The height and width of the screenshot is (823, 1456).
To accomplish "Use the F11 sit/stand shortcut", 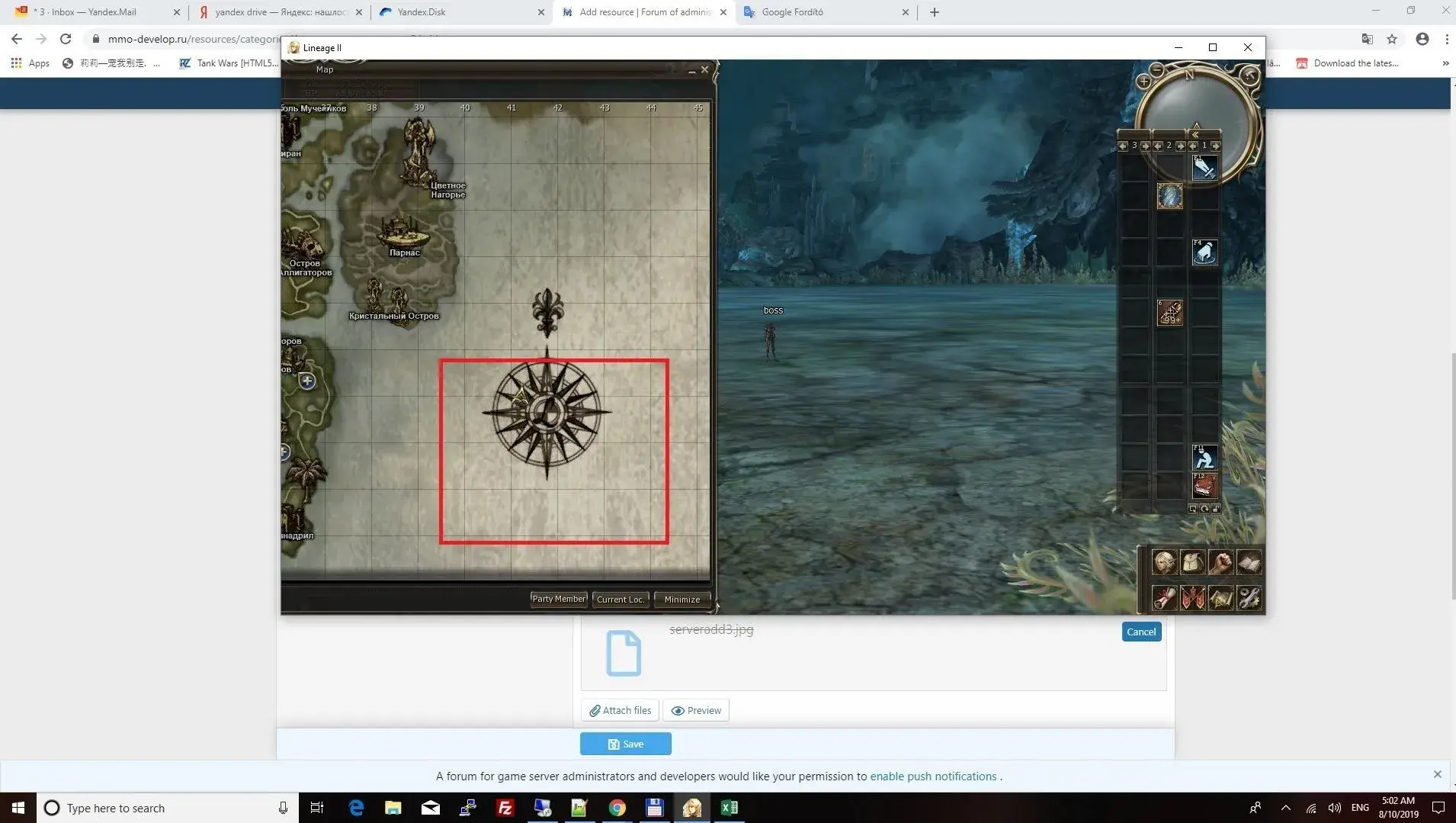I will (x=1204, y=458).
